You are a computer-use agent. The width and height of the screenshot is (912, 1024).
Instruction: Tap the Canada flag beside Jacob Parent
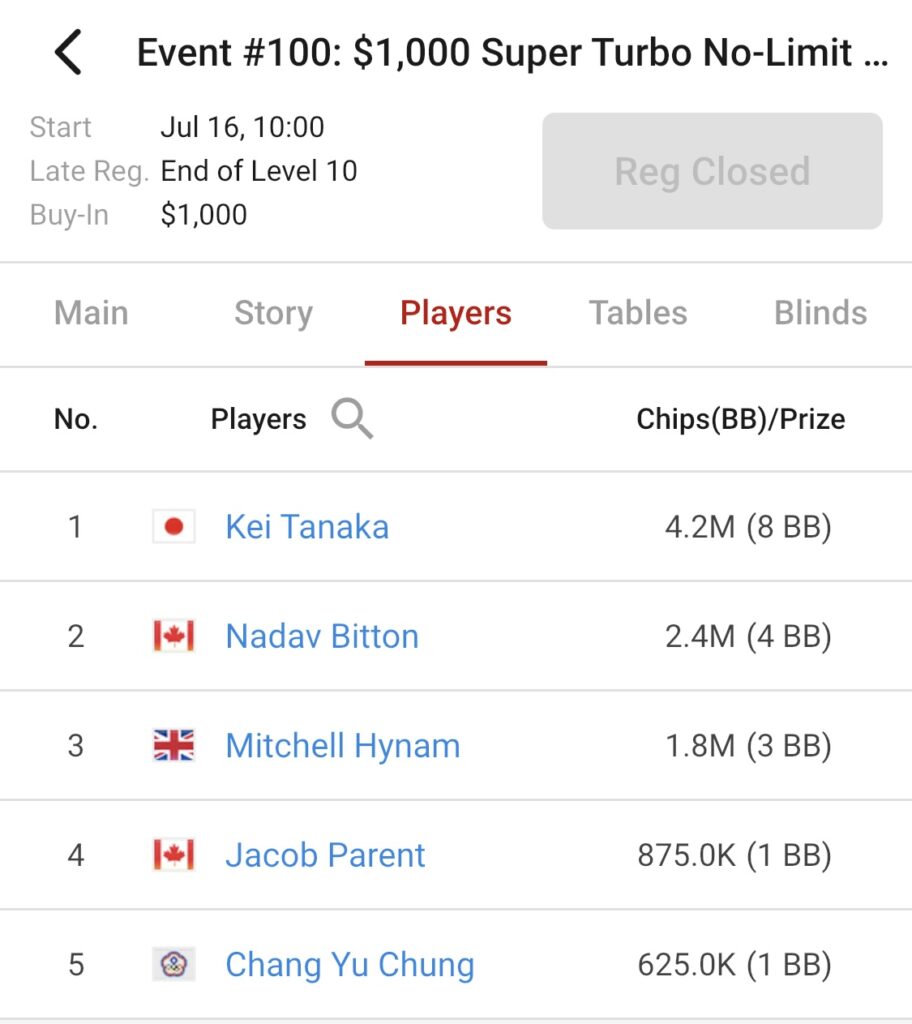(x=174, y=855)
